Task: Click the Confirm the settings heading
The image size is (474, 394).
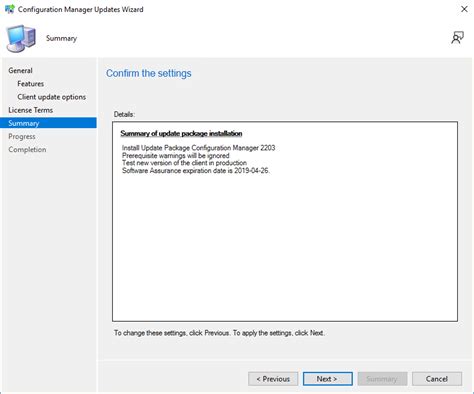Action: [149, 73]
